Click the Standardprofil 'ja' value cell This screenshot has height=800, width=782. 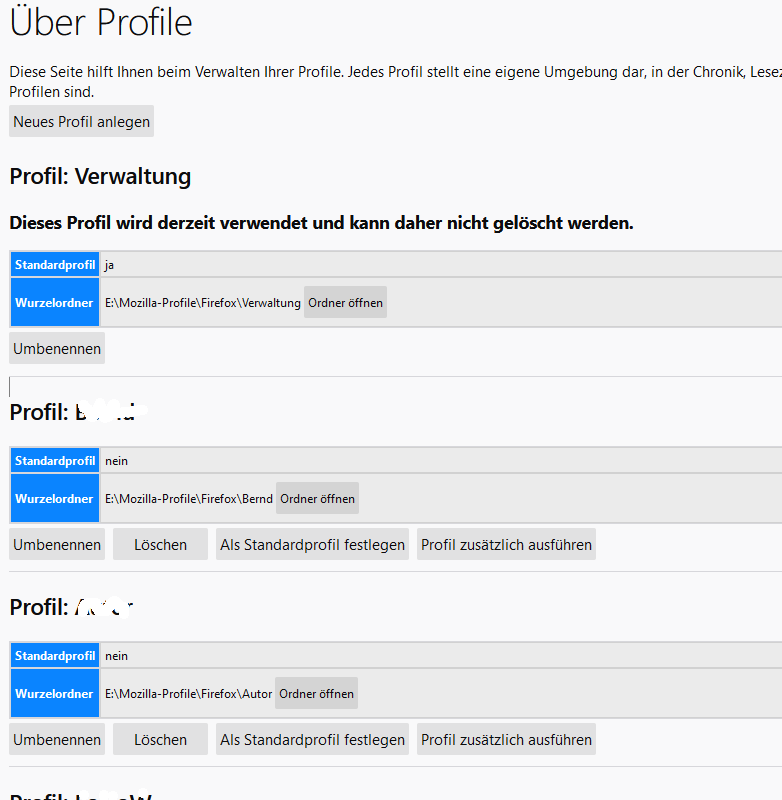[x=109, y=265]
